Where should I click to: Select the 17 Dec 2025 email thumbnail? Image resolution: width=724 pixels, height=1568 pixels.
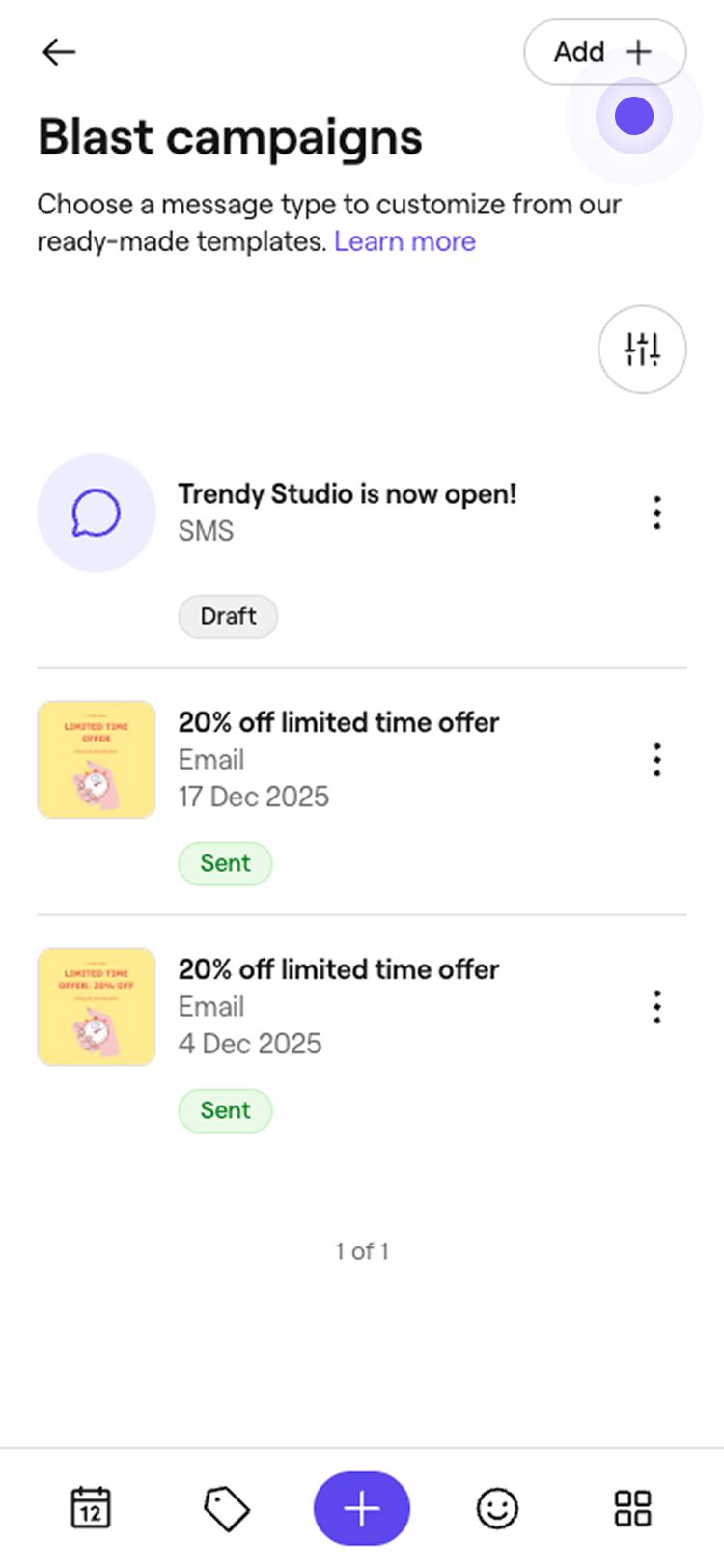(x=96, y=760)
